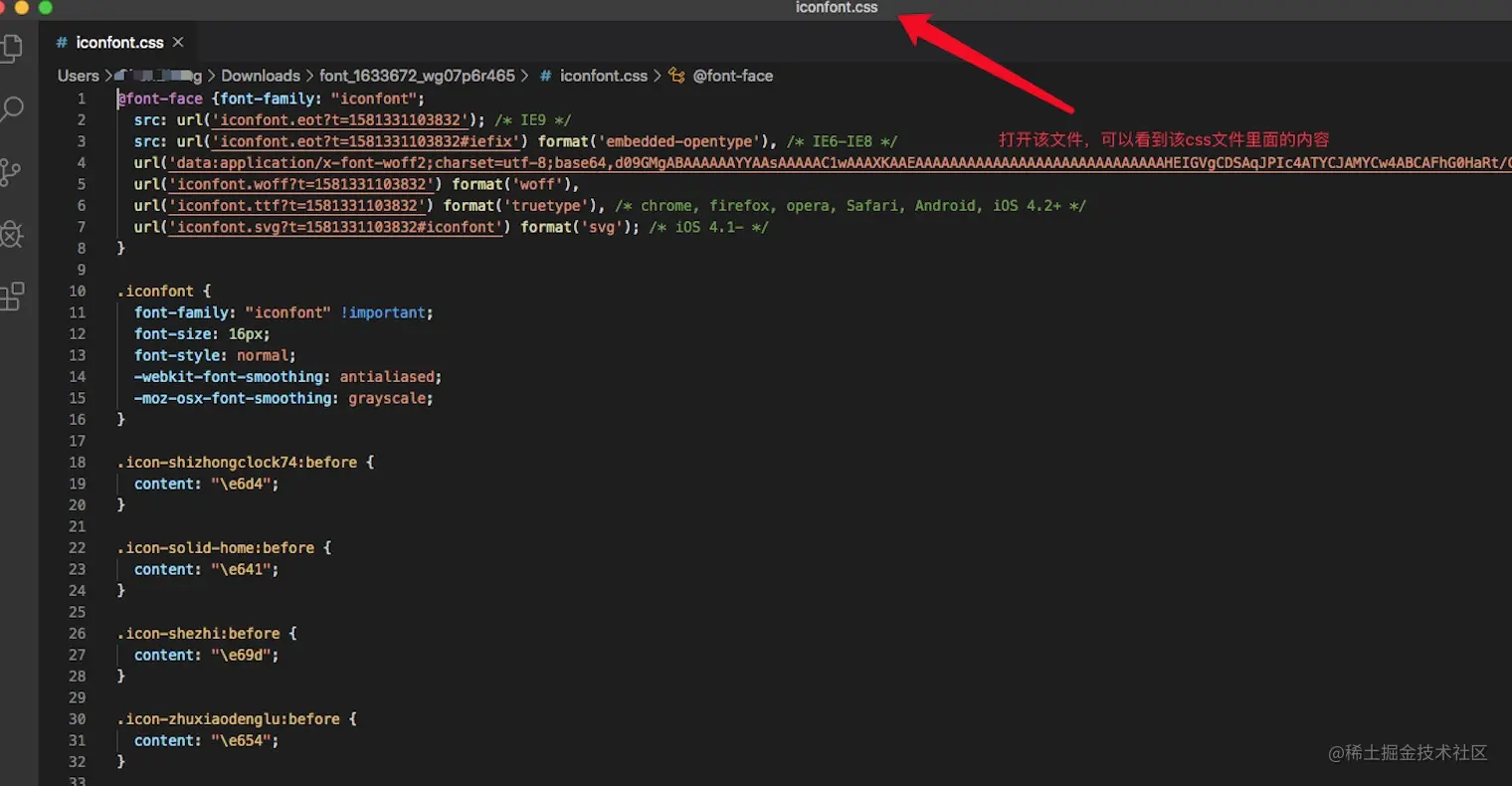Click the format('truetype') text on line 6

(520, 206)
